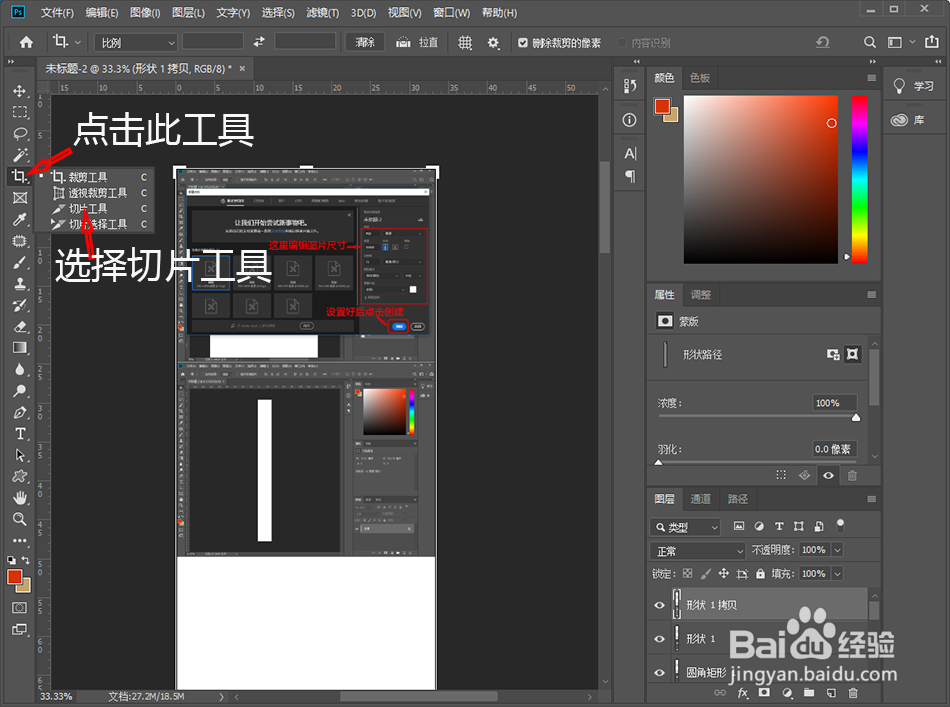The image size is (950, 707).
Task: Toggle the layer filter on/off switch
Action: [x=840, y=525]
